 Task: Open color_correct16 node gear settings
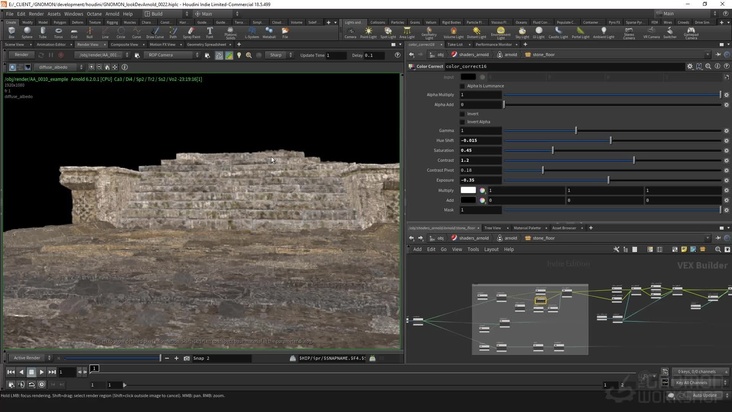pyautogui.click(x=689, y=66)
